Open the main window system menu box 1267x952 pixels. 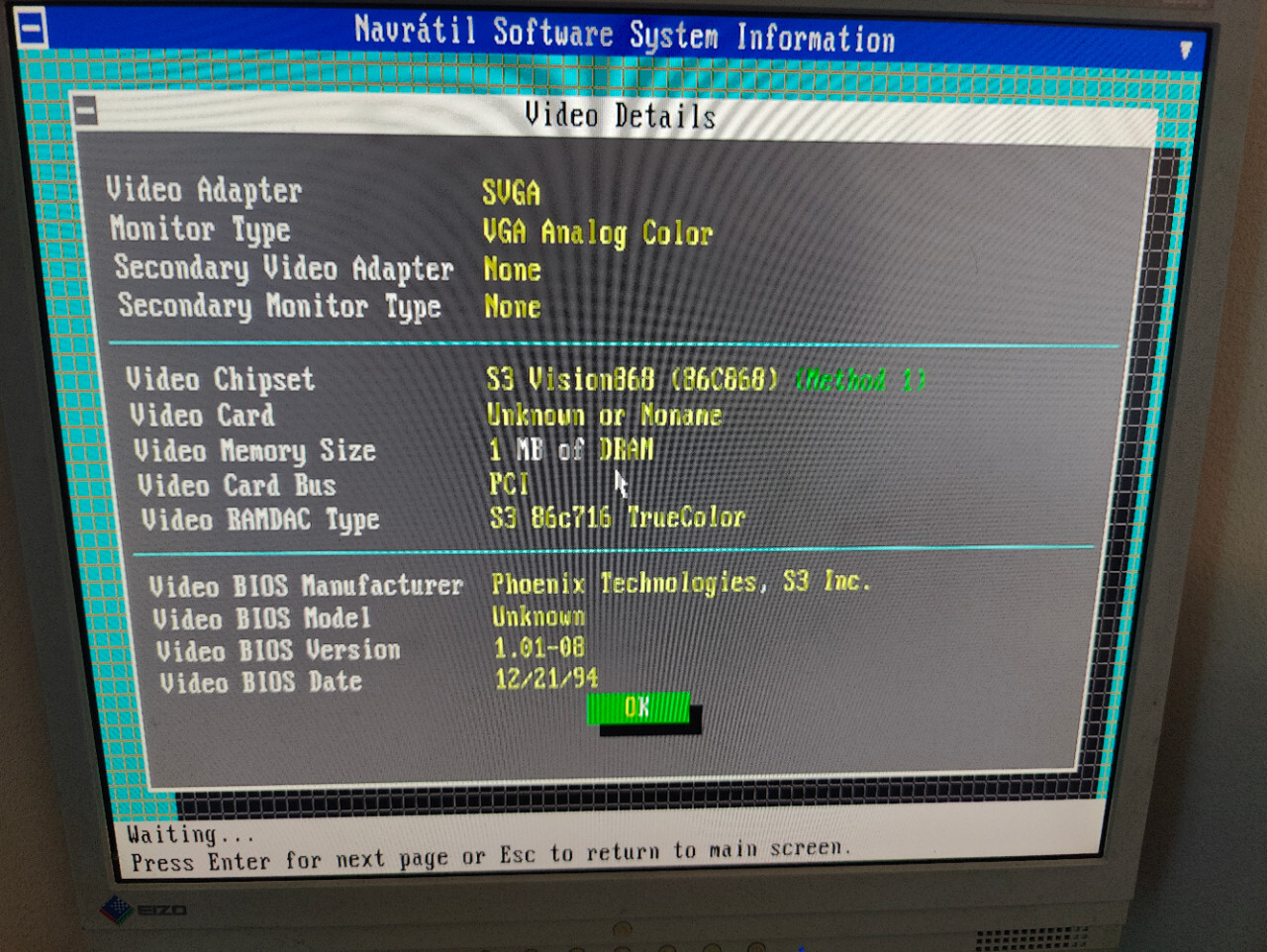click(32, 28)
